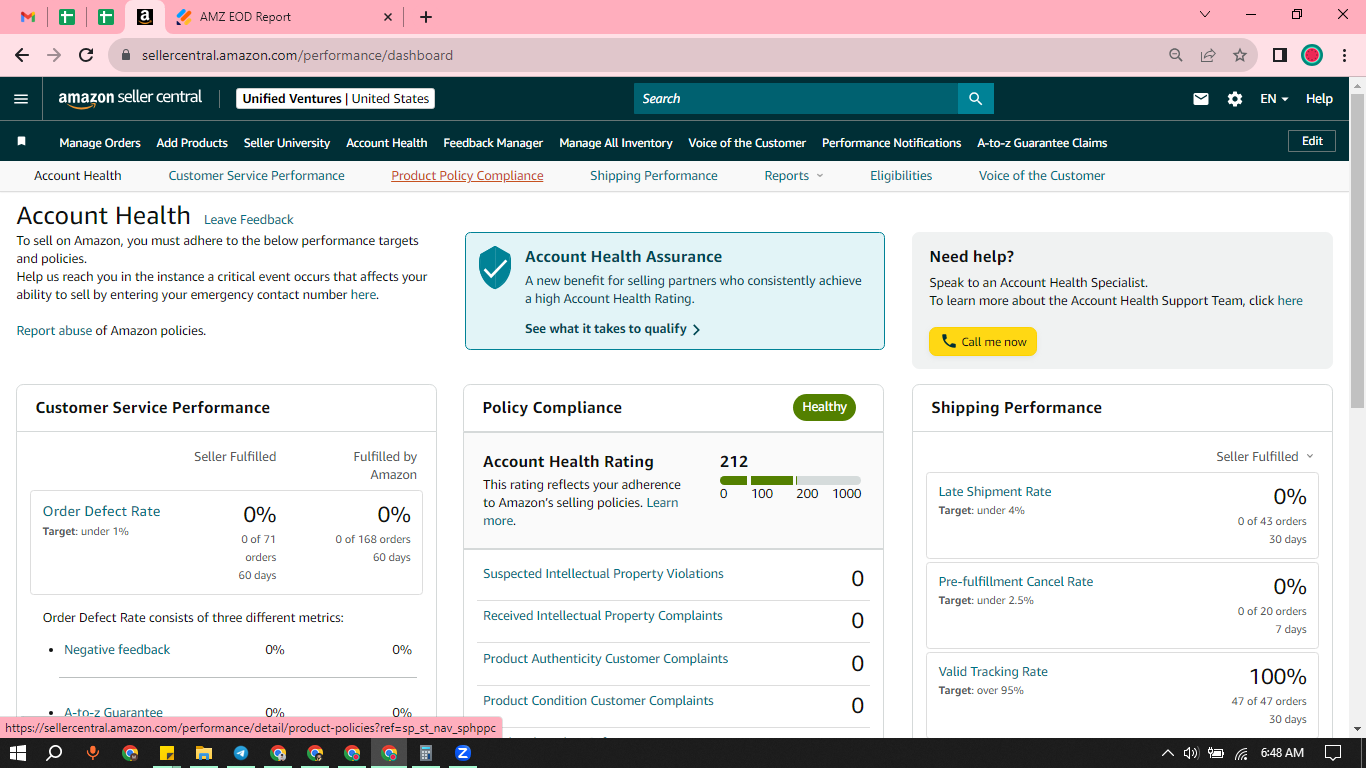Bookmark this page with the star icon

point(1240,55)
